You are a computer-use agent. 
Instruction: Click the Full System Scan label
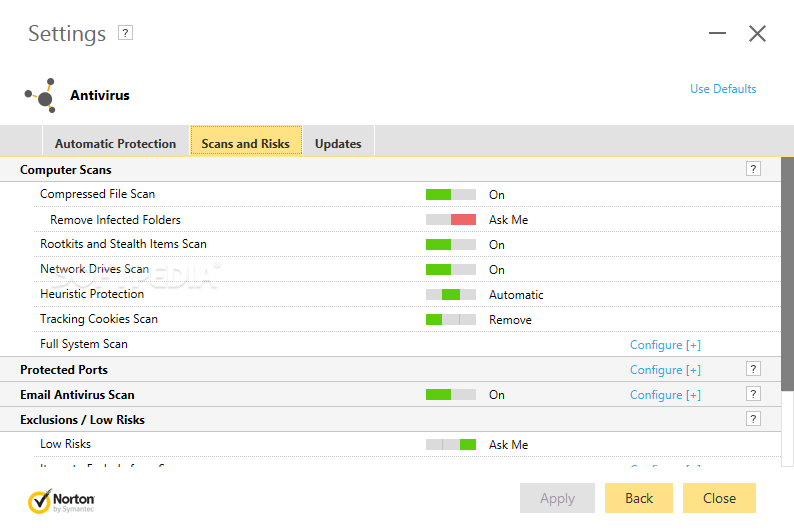[x=84, y=344]
